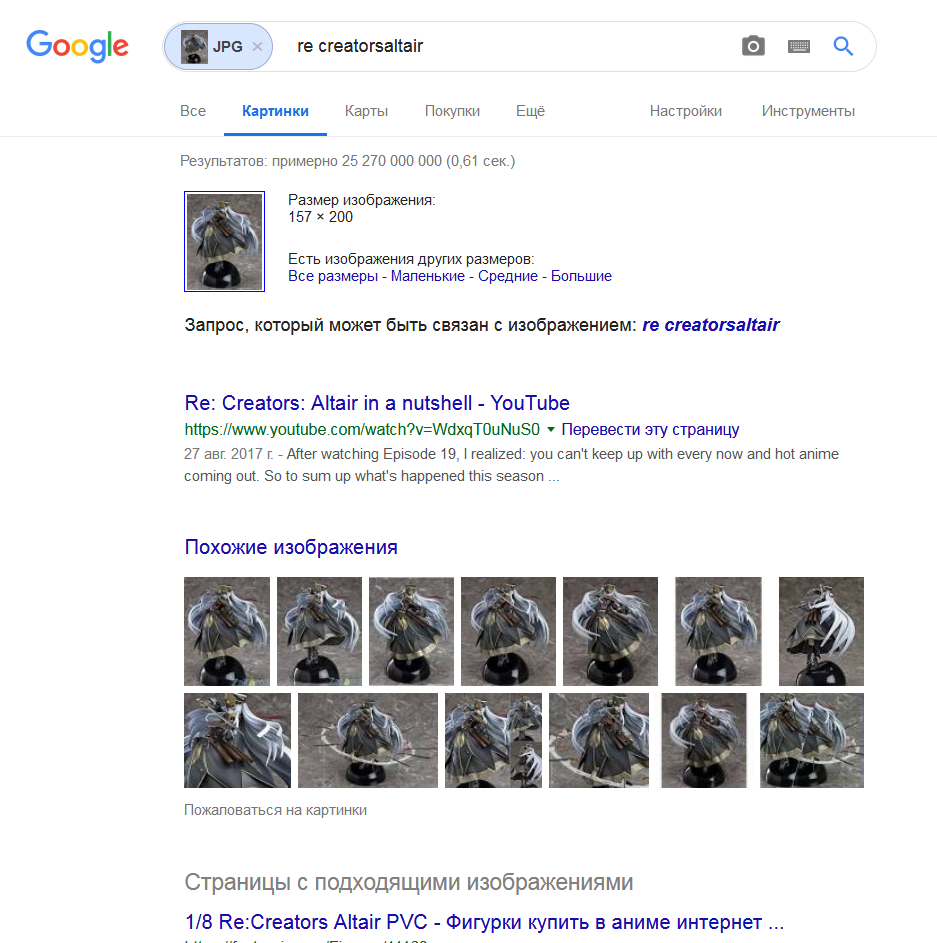Click the camera search-by-image icon

pyautogui.click(x=753, y=46)
